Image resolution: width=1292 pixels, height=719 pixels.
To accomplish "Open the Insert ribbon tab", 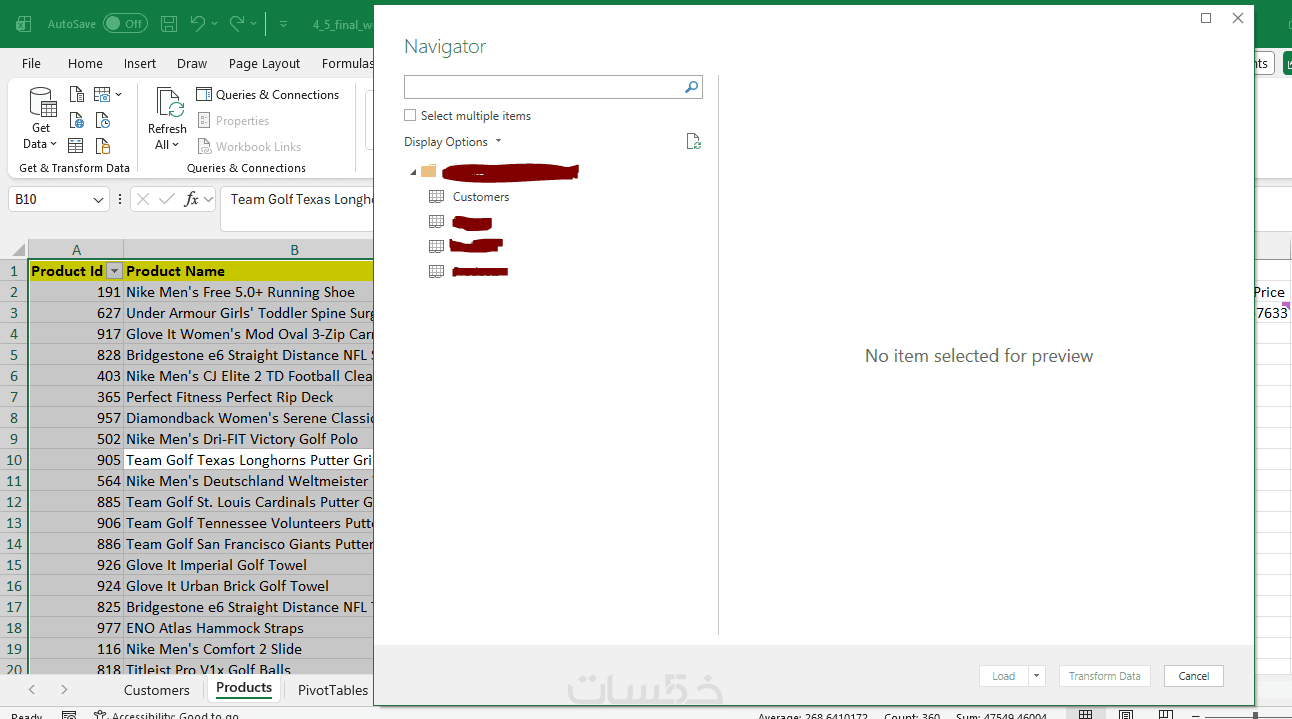I will (x=140, y=63).
